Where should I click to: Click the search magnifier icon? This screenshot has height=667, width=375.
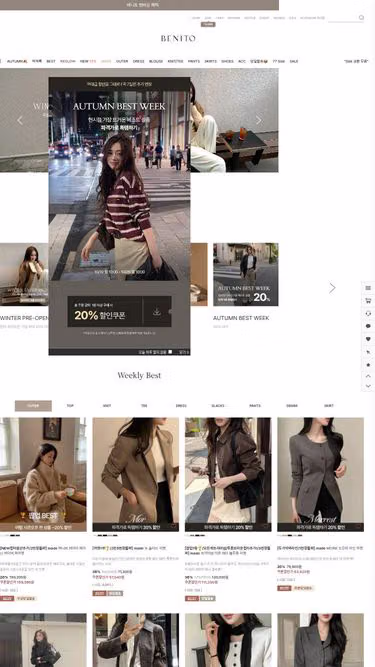[x=361, y=17]
